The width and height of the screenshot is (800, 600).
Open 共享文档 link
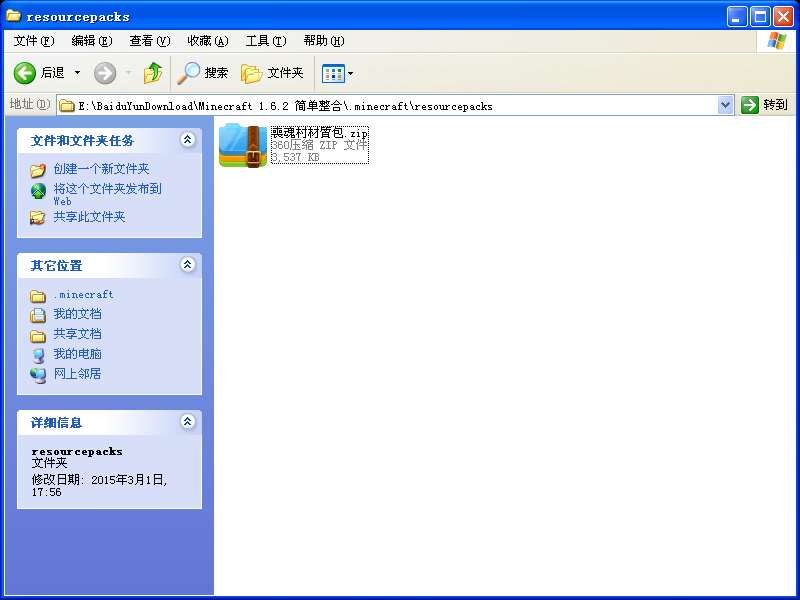click(x=78, y=334)
